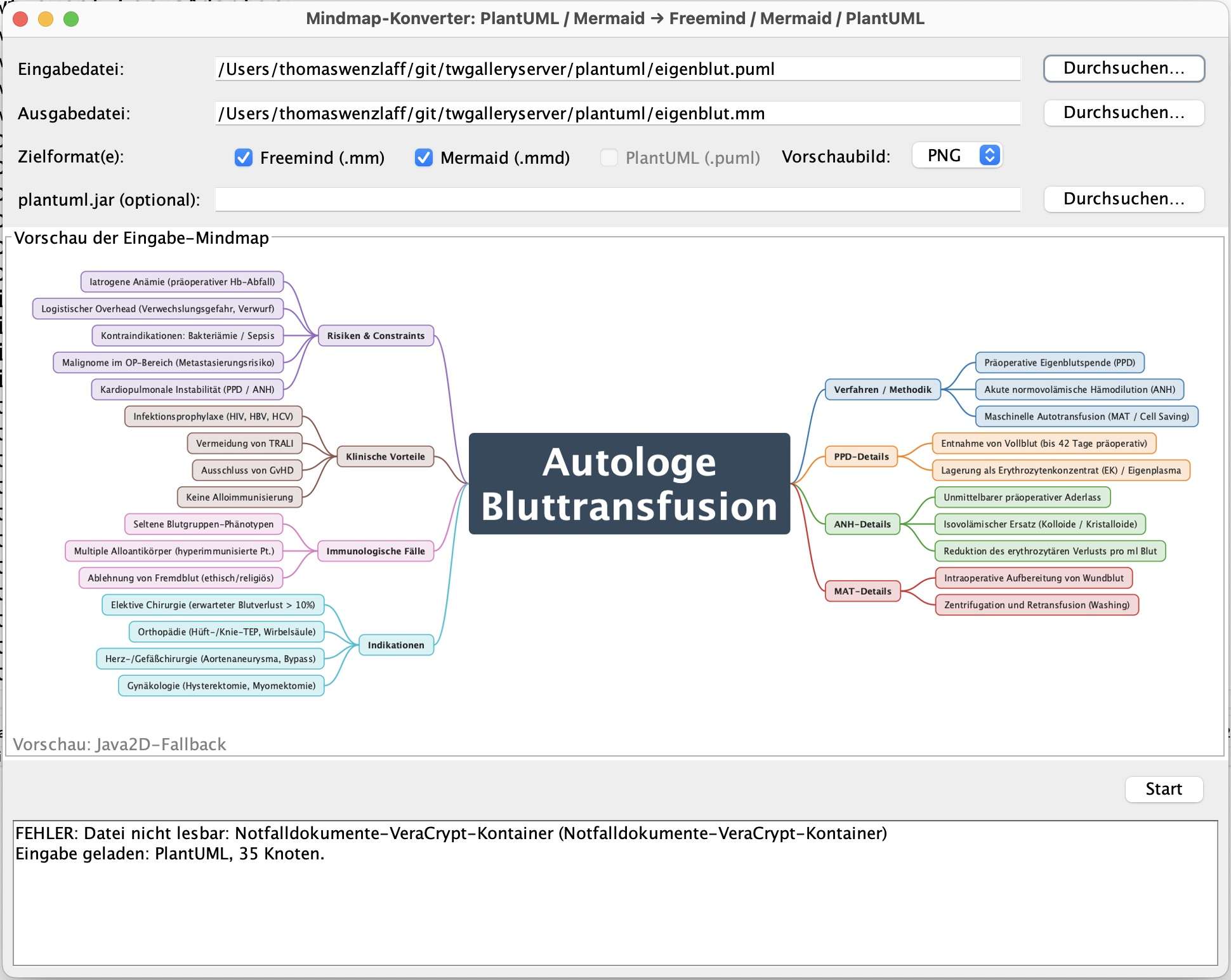
Task: Click the green window zoom button
Action: (71, 19)
